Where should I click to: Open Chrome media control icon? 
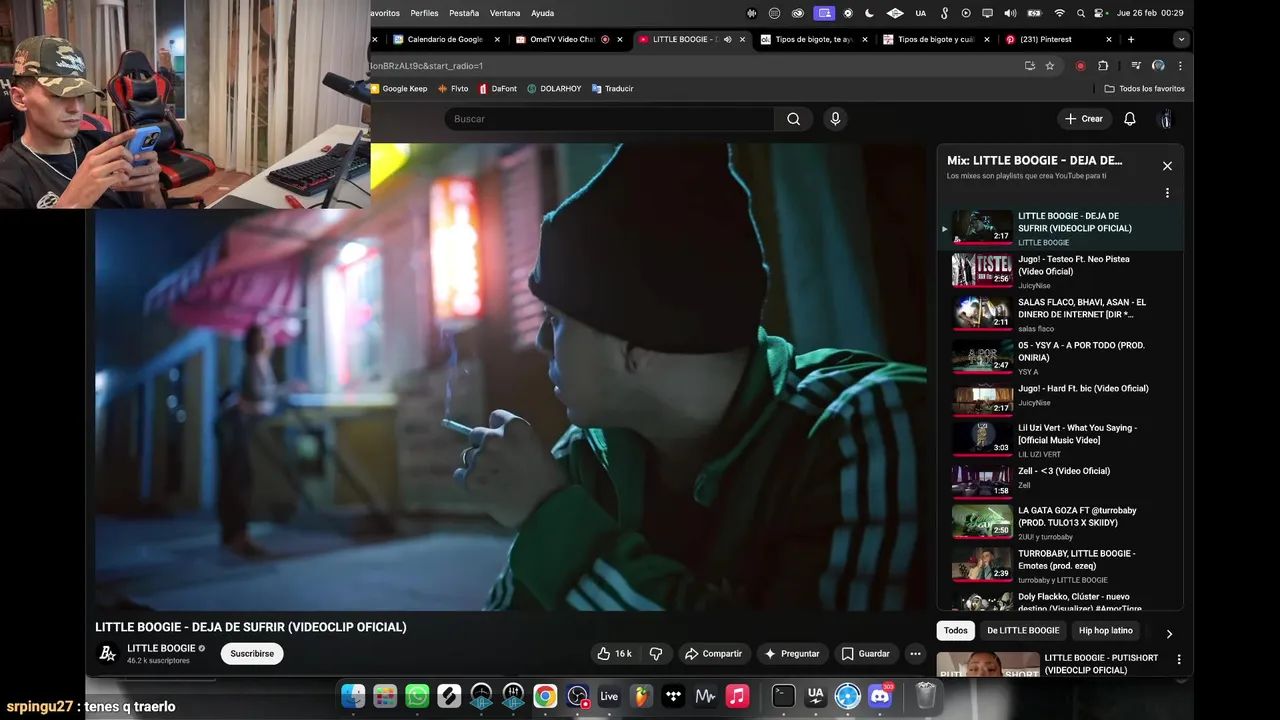1136,66
